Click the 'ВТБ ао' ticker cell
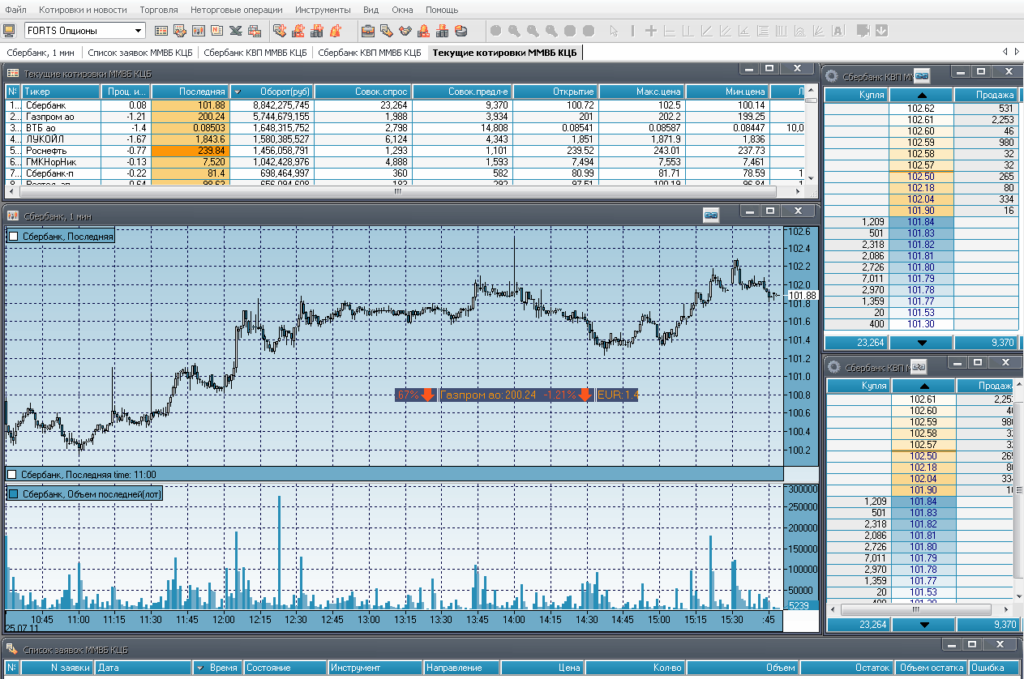 click(61, 128)
